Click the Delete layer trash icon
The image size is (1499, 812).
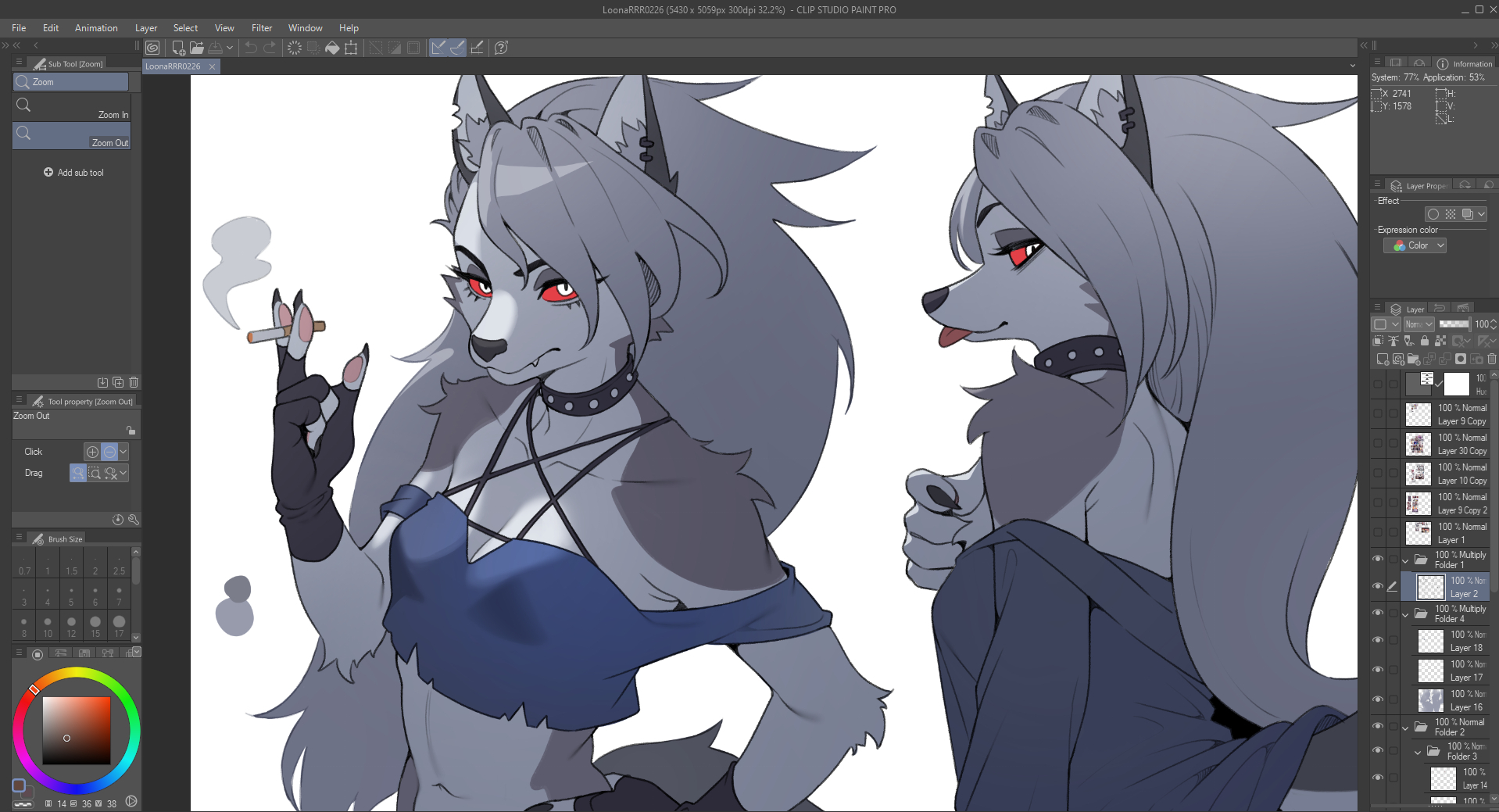[1491, 359]
